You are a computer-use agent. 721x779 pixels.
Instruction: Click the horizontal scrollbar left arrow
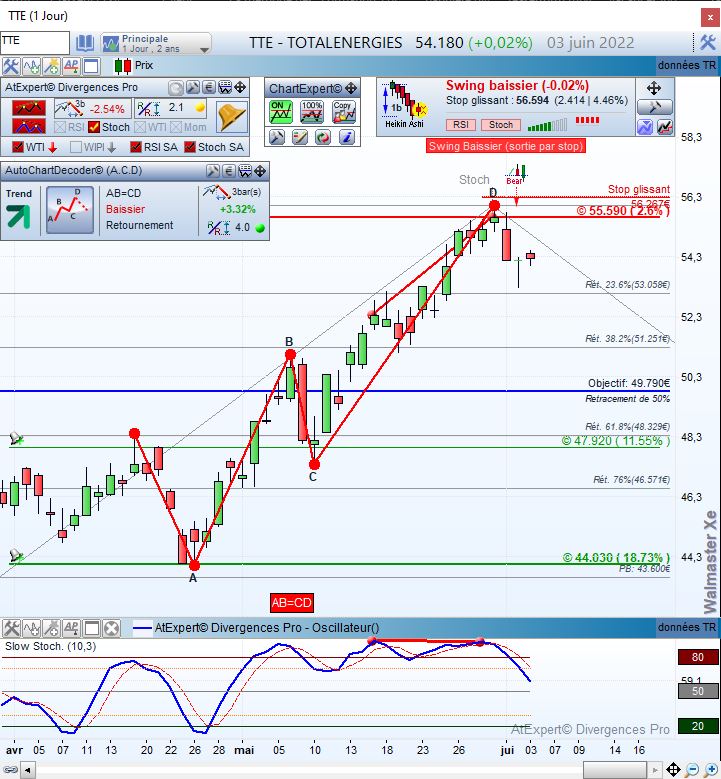[x=28, y=771]
